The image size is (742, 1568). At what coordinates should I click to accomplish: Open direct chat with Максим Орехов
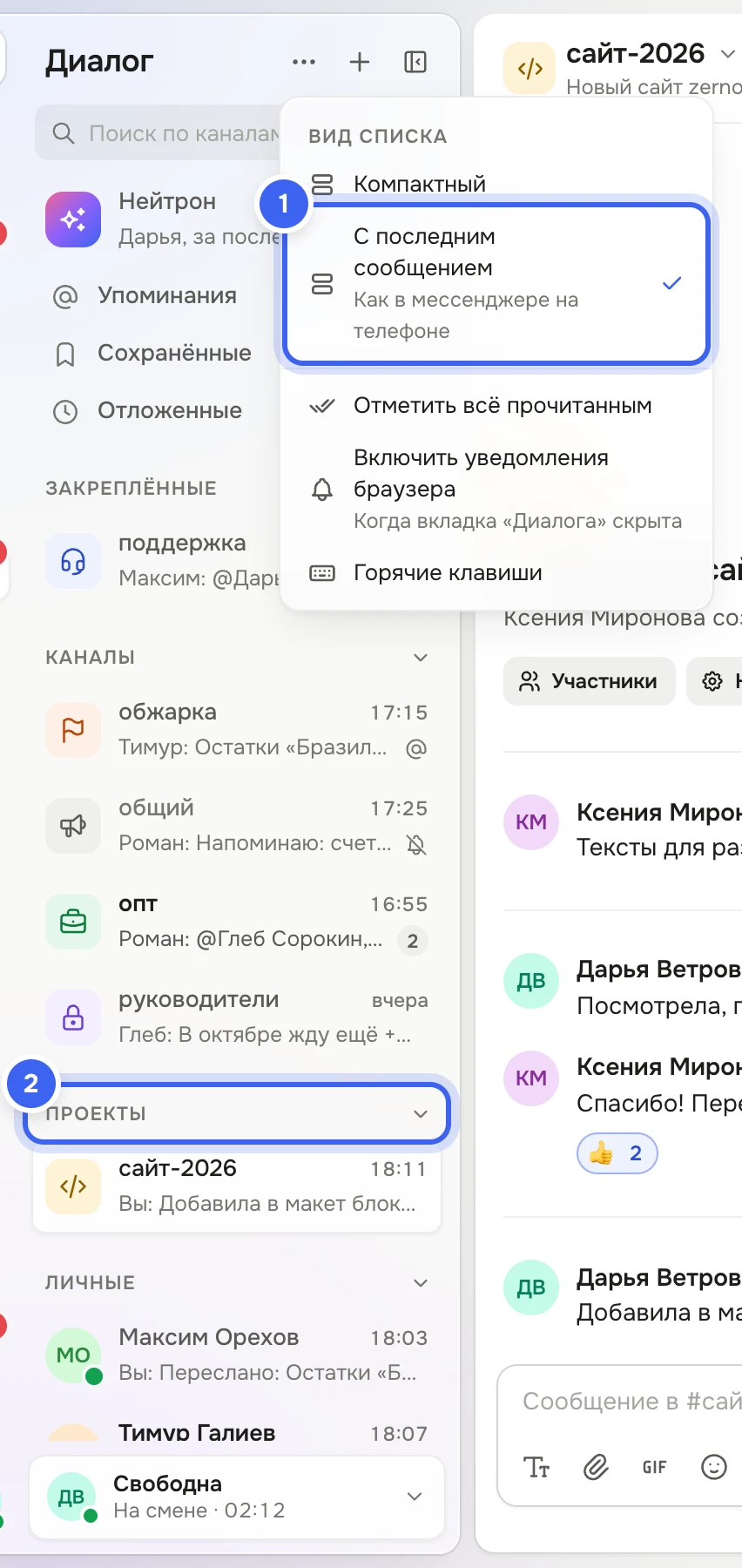(x=237, y=1355)
